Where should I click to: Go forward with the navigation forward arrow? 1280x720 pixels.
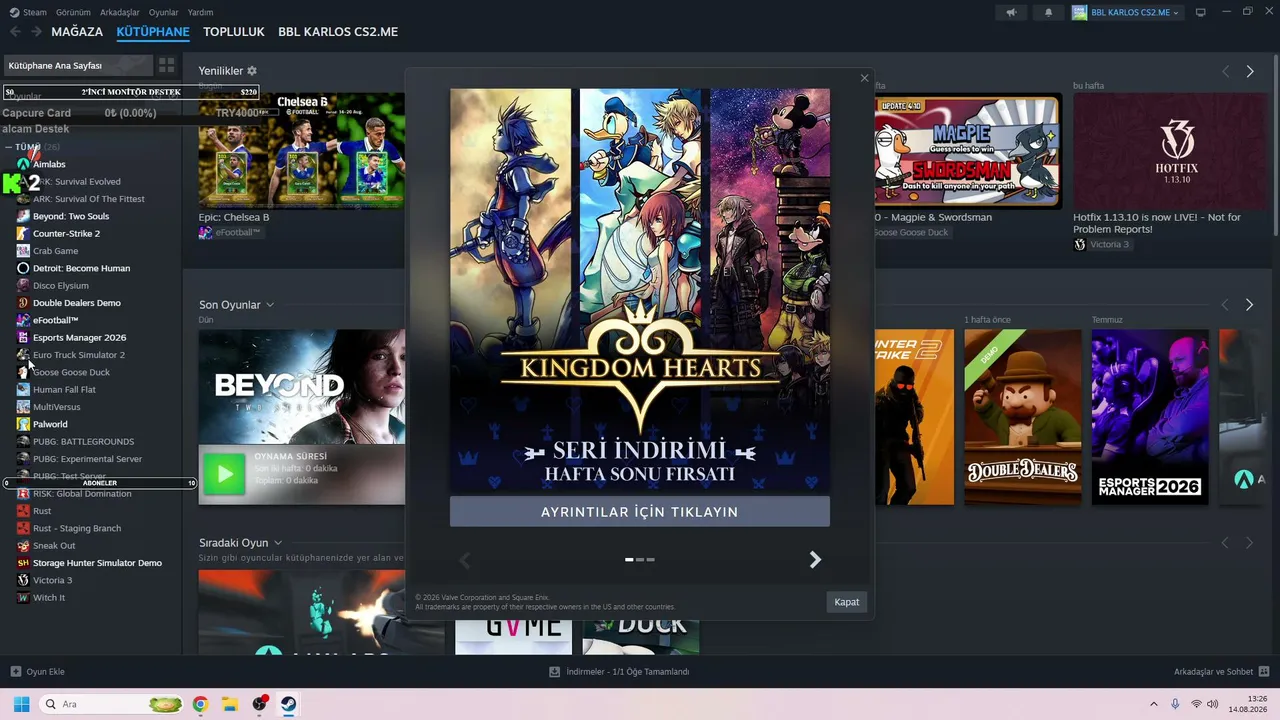coord(36,32)
